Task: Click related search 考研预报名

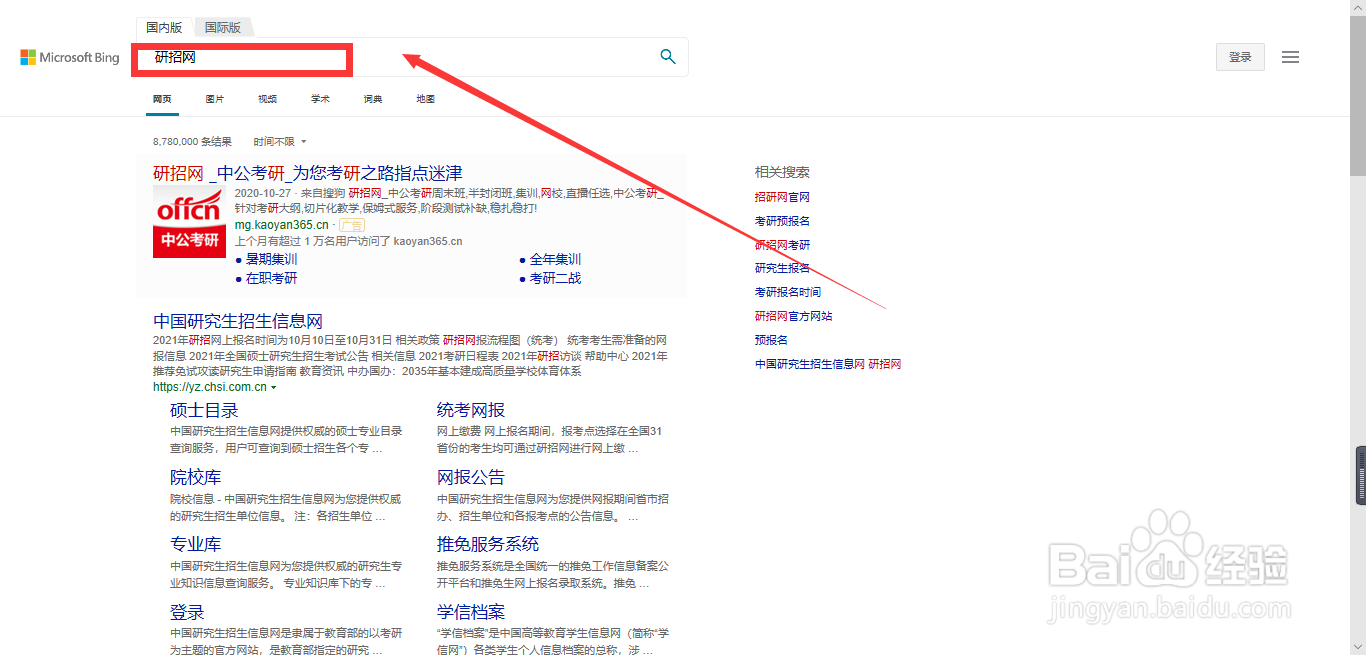Action: click(x=782, y=221)
